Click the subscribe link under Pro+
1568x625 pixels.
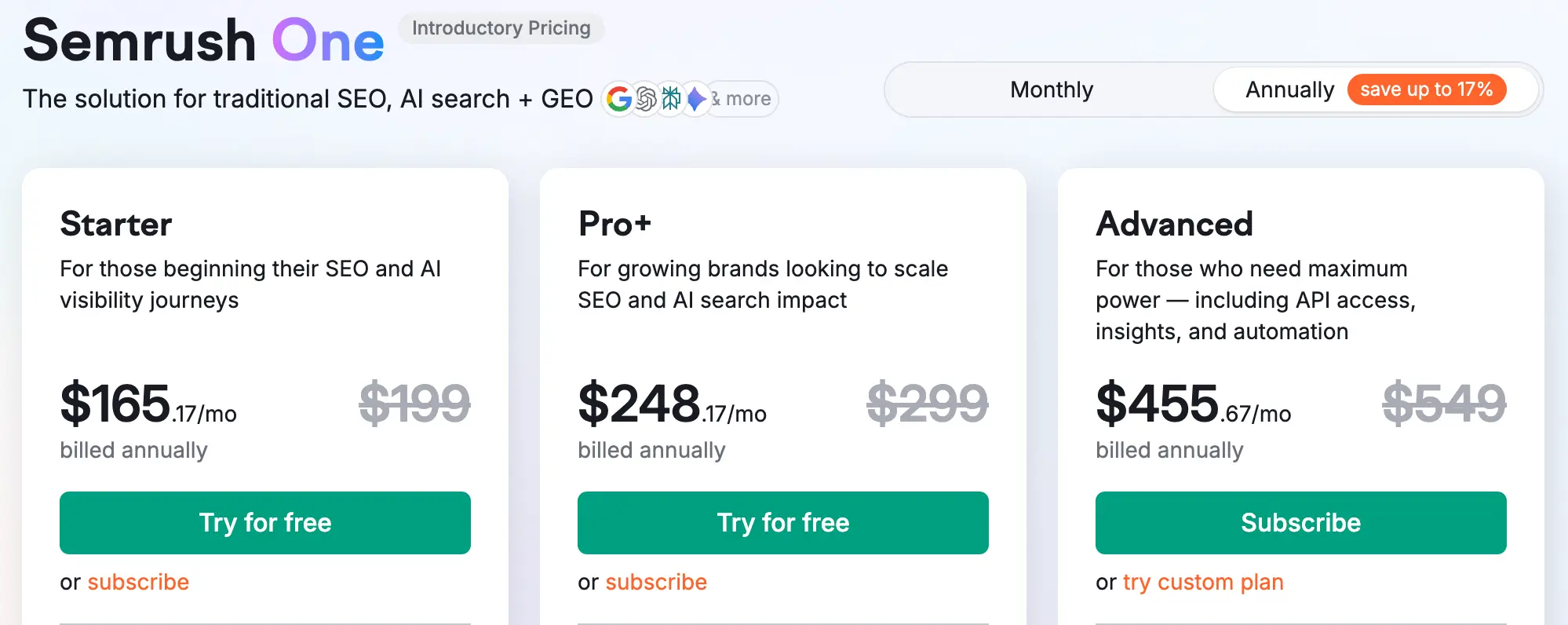click(656, 582)
